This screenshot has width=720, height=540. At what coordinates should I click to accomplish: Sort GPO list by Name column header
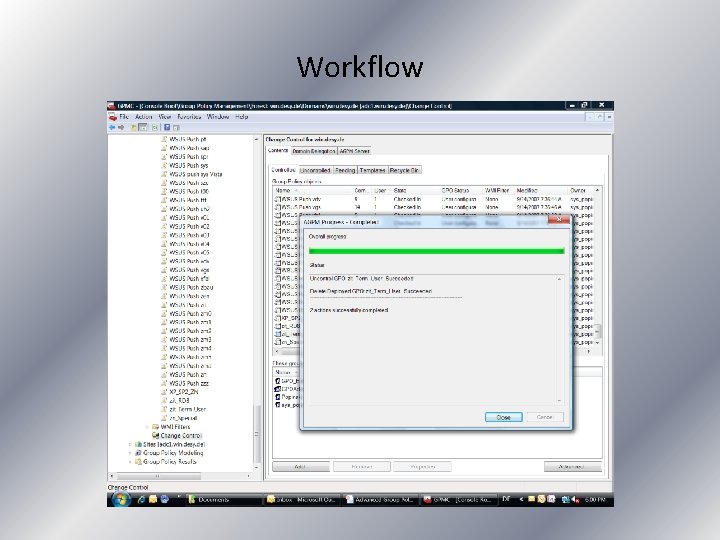tap(313, 190)
